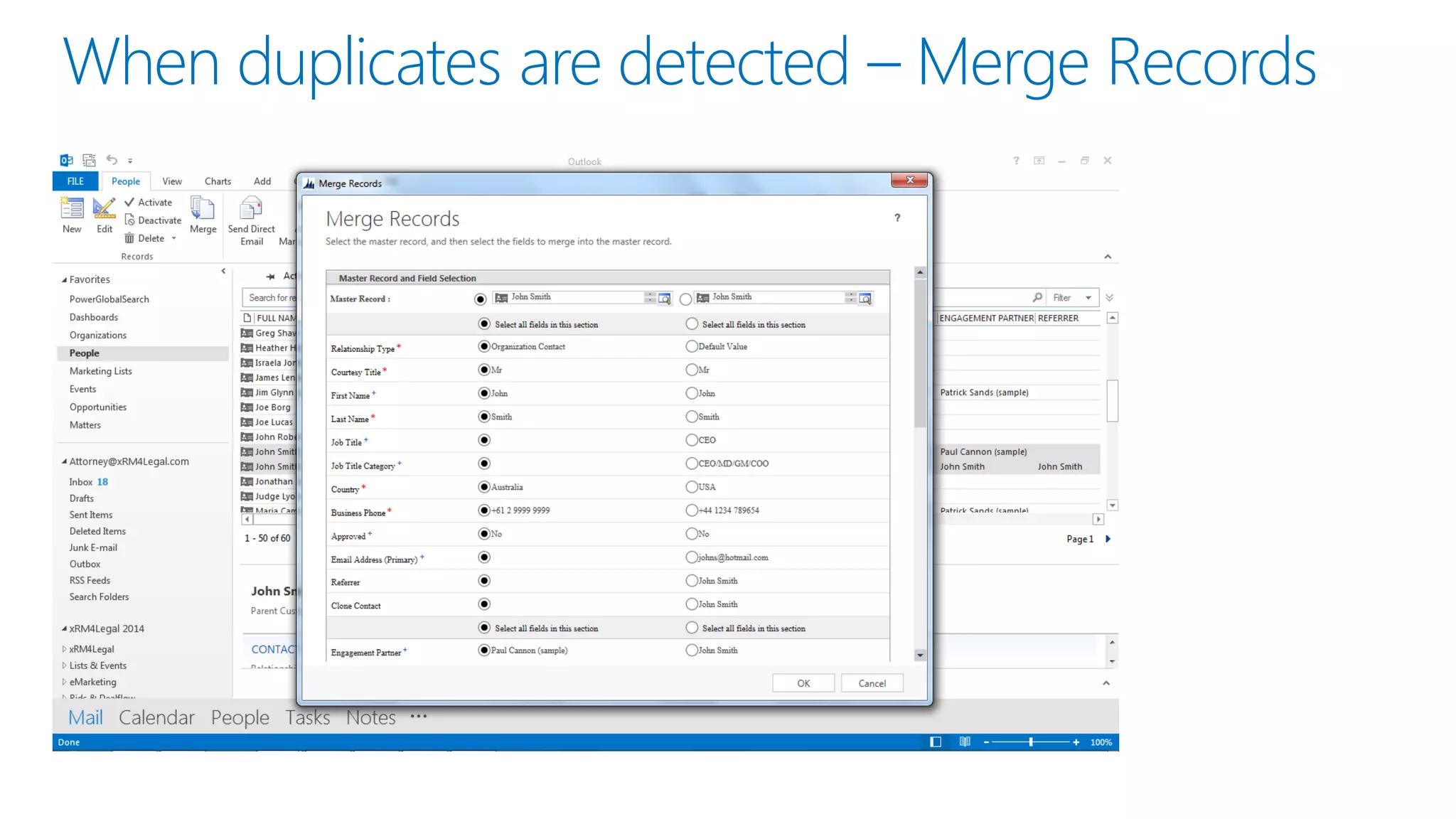
Task: Collapse the xRM4Legal 2014 tree
Action: (64, 629)
